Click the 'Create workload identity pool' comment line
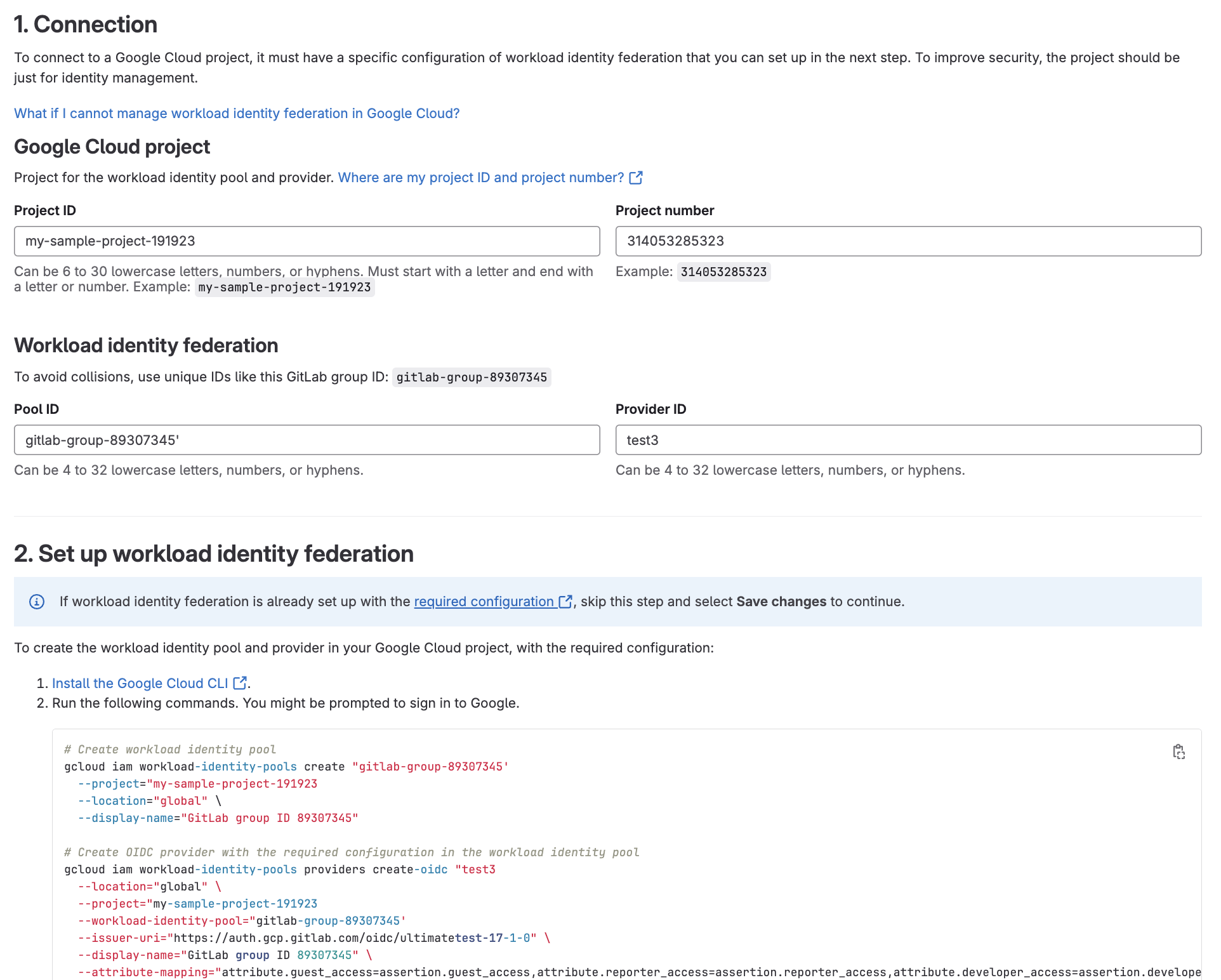This screenshot has width=1221, height=980. (170, 750)
